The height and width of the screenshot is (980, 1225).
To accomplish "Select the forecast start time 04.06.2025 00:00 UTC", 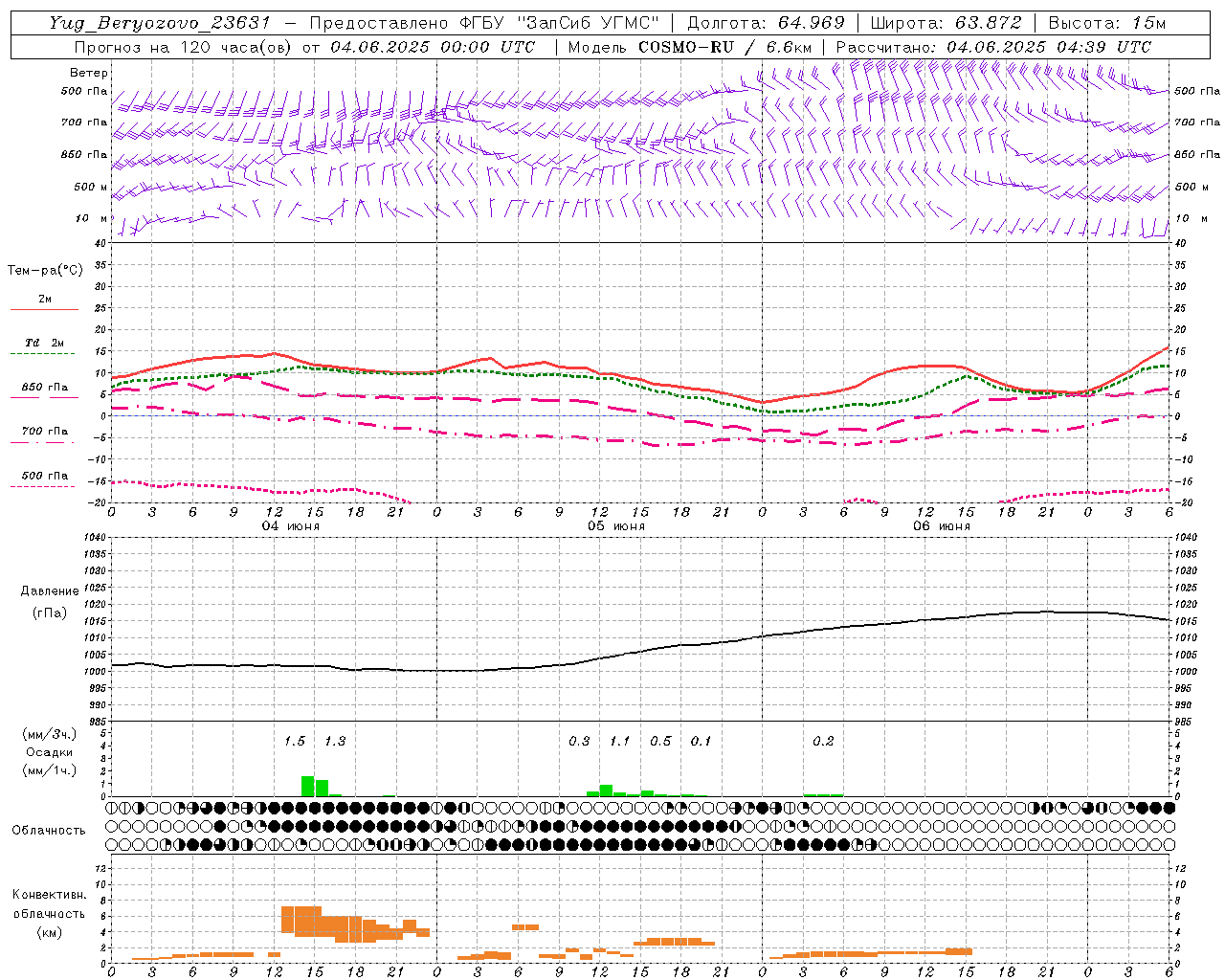I will (433, 47).
